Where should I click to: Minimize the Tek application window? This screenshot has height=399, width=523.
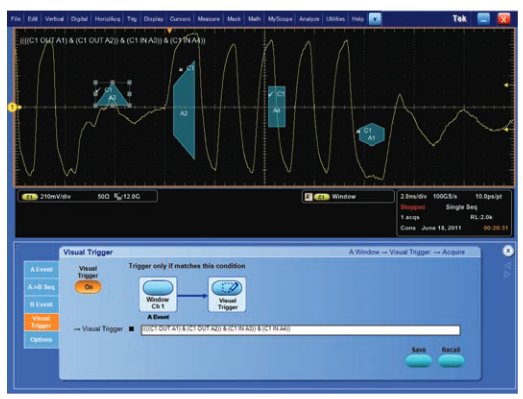483,19
